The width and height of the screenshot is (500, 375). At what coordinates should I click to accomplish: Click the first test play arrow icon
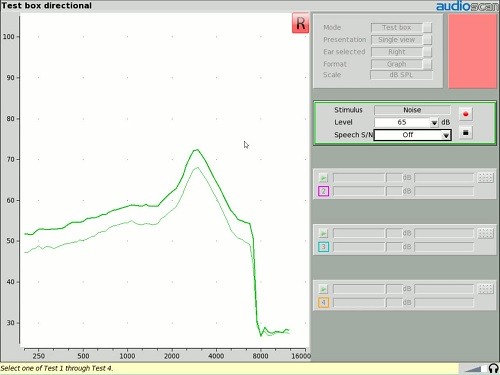323,178
